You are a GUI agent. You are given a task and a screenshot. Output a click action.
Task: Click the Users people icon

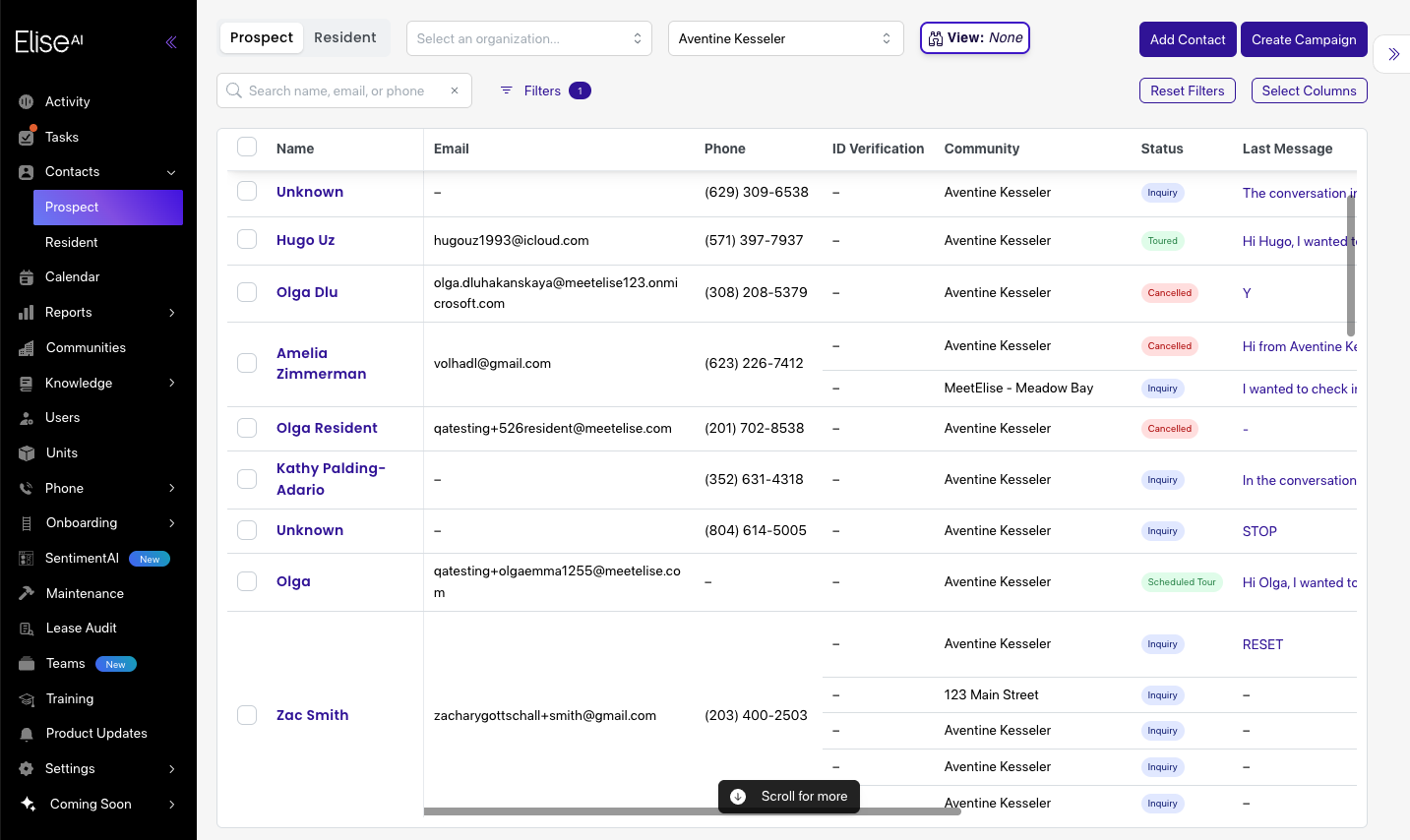pos(27,418)
